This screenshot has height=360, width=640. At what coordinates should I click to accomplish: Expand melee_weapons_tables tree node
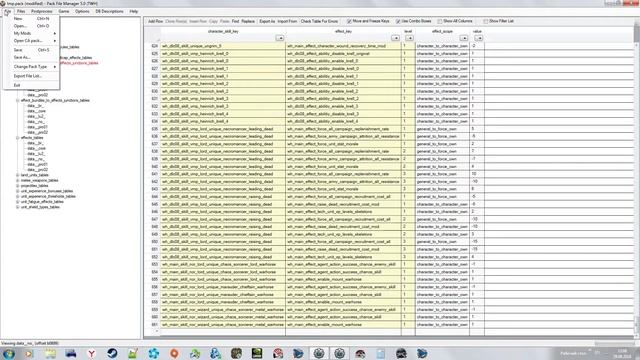[x=18, y=180]
